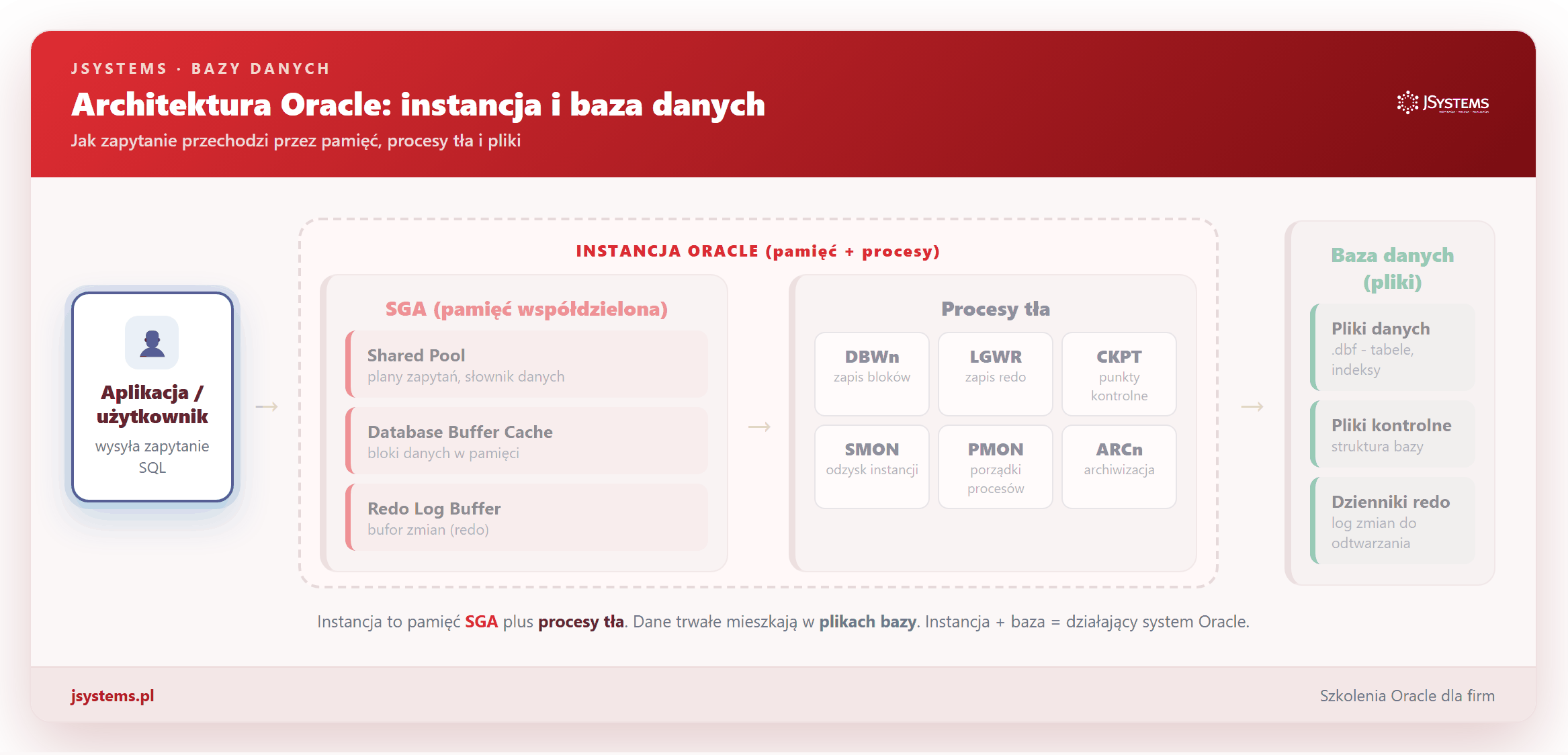
Task: Select the Aplikacja / użytkownik card
Action: tap(153, 397)
